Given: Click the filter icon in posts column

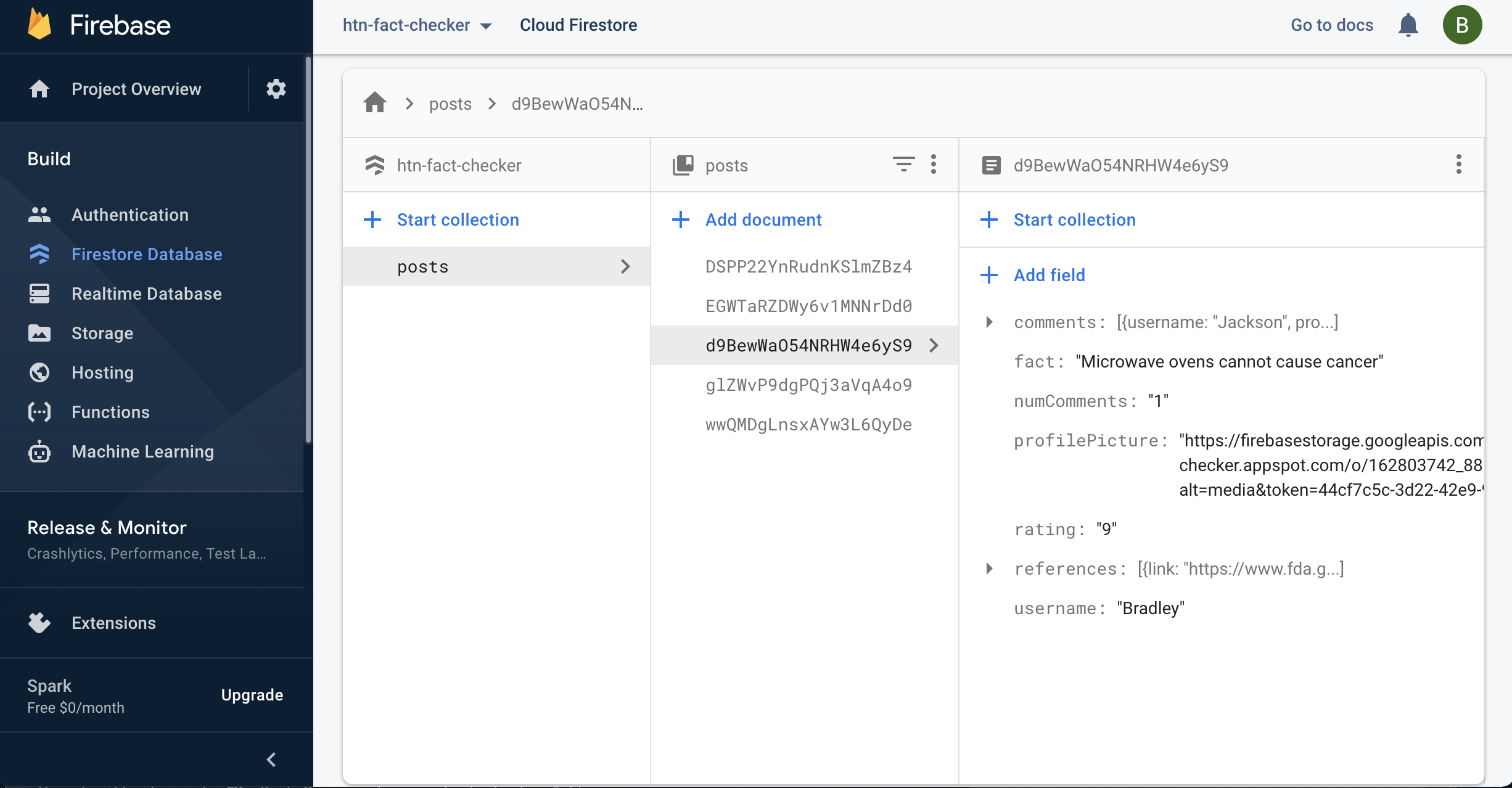Looking at the screenshot, I should point(903,164).
